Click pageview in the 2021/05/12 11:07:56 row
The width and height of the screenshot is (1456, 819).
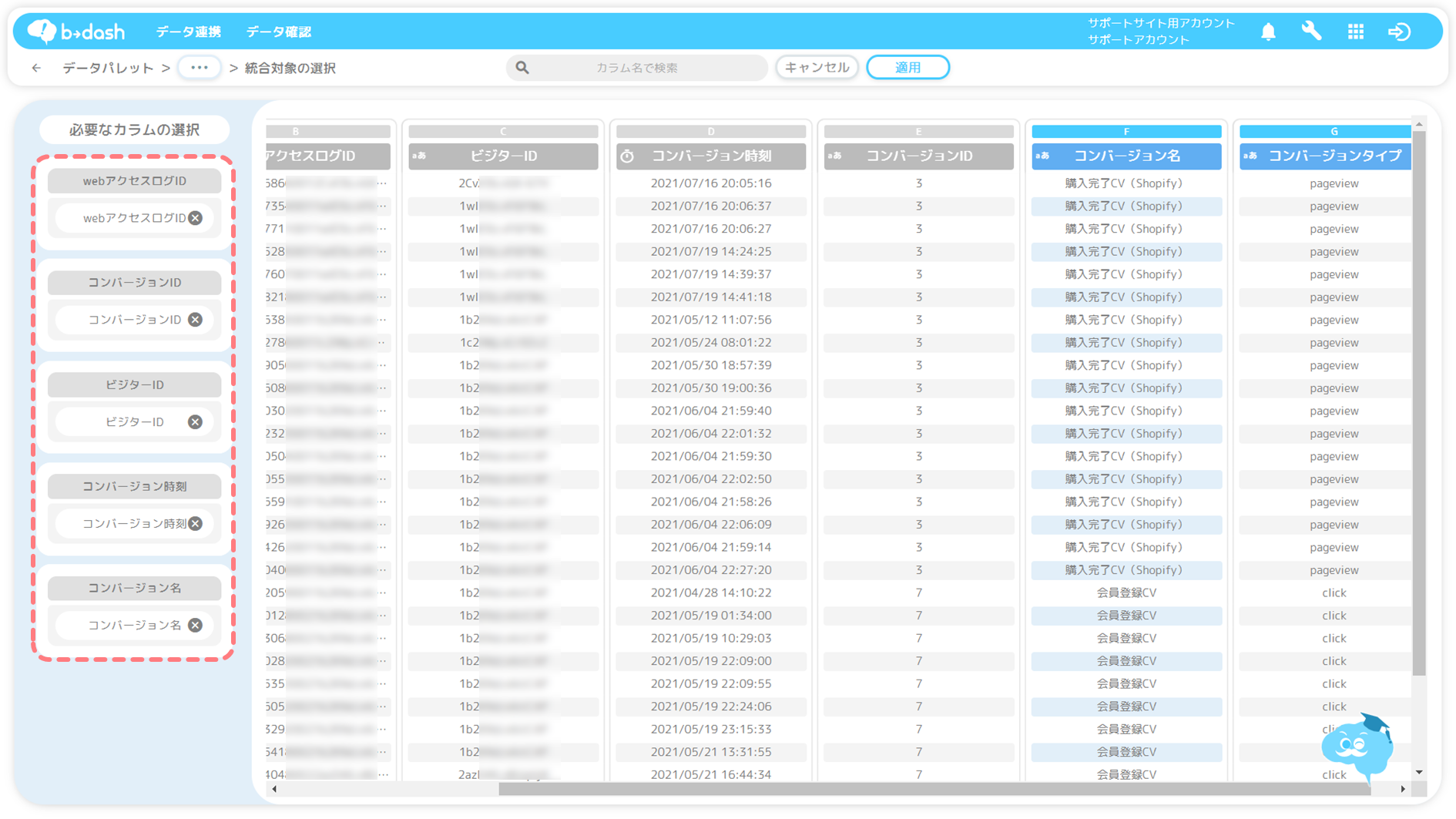click(1334, 320)
